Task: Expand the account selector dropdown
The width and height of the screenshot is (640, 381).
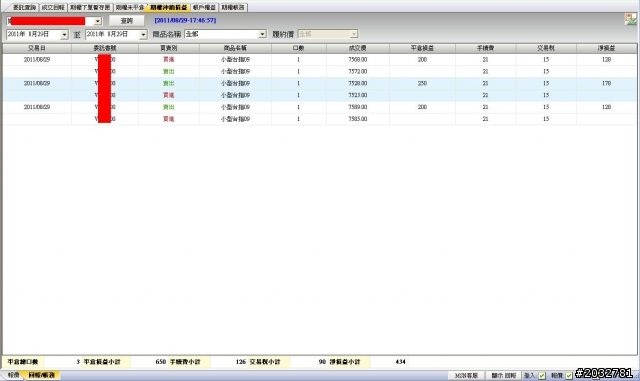Action: (x=98, y=21)
